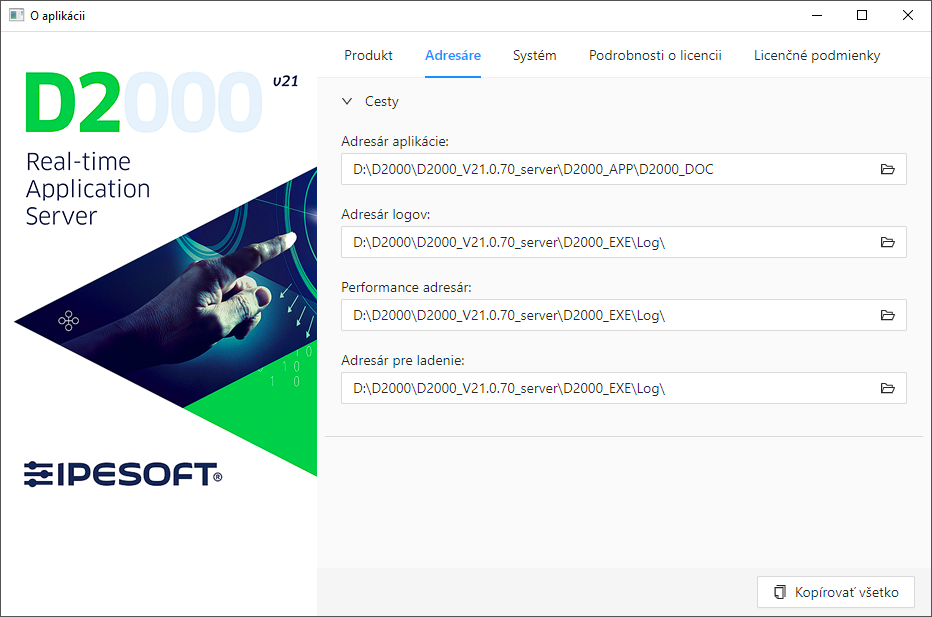This screenshot has width=932, height=617.
Task: Open folder for Adresár aplikácie path
Action: click(886, 170)
